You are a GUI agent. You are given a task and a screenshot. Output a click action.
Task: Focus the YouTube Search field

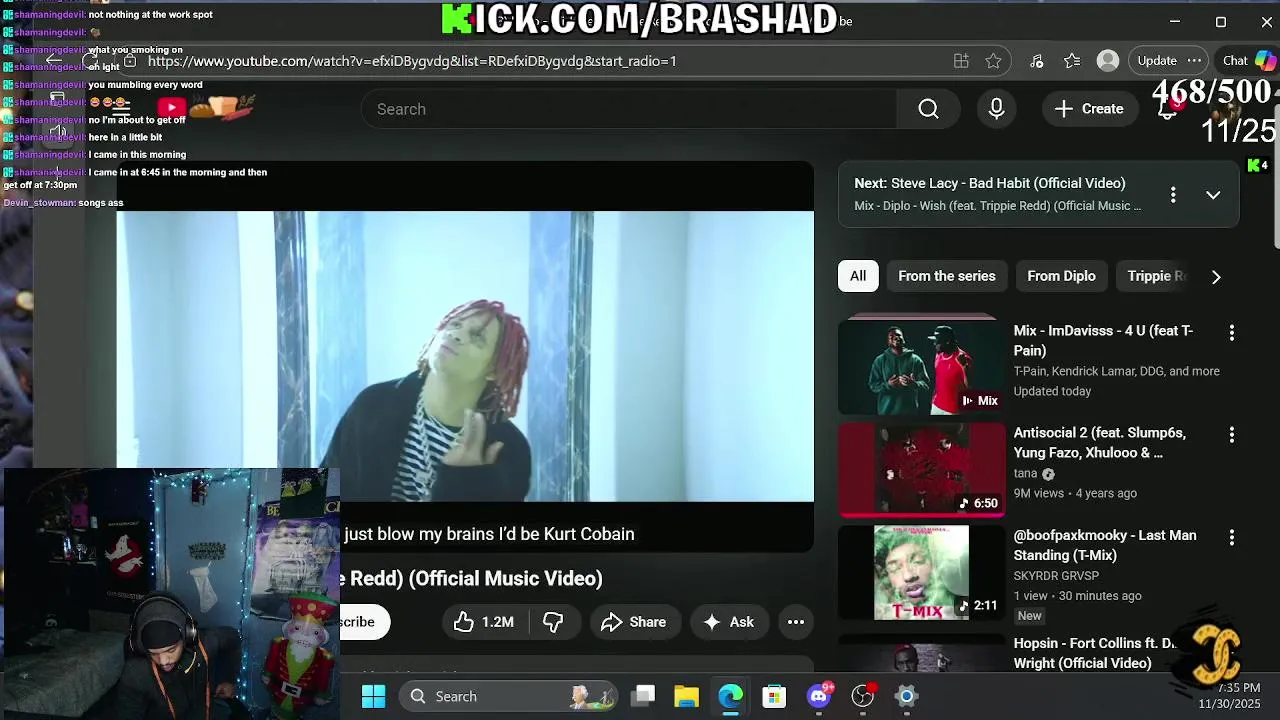point(629,109)
